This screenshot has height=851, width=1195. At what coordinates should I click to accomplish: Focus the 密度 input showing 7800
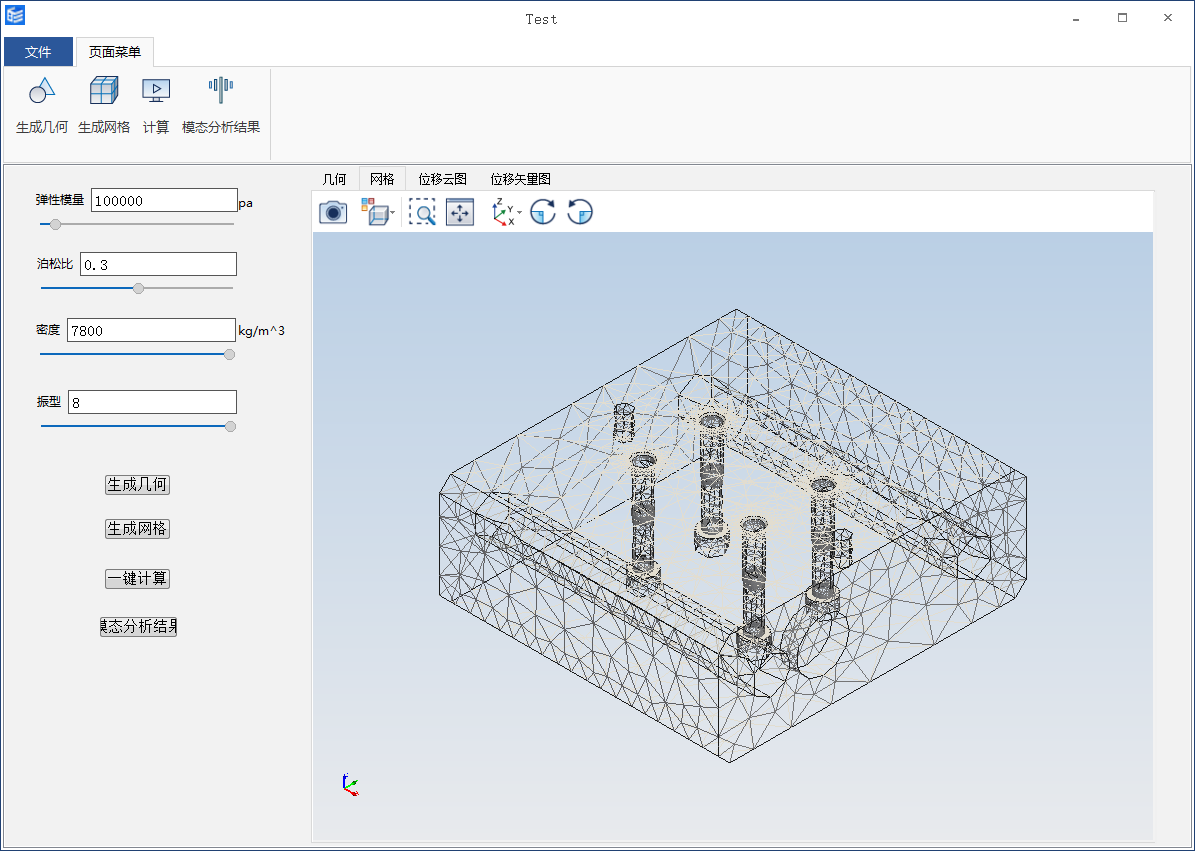click(x=152, y=330)
